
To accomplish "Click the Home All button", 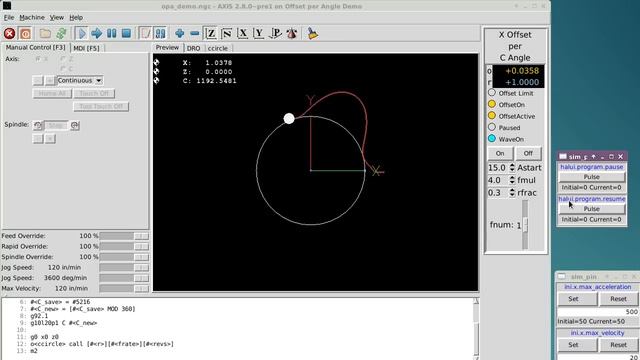I will tap(52, 93).
